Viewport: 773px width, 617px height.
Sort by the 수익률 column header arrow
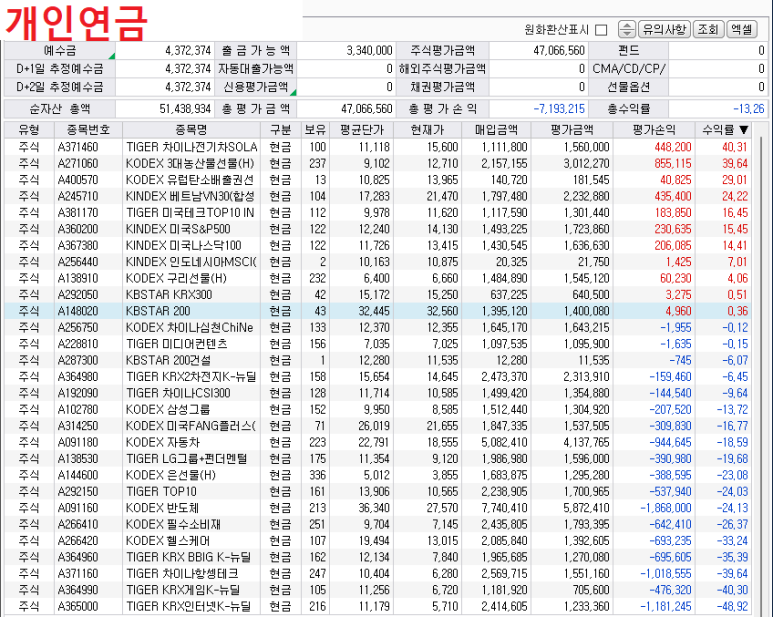[744, 130]
